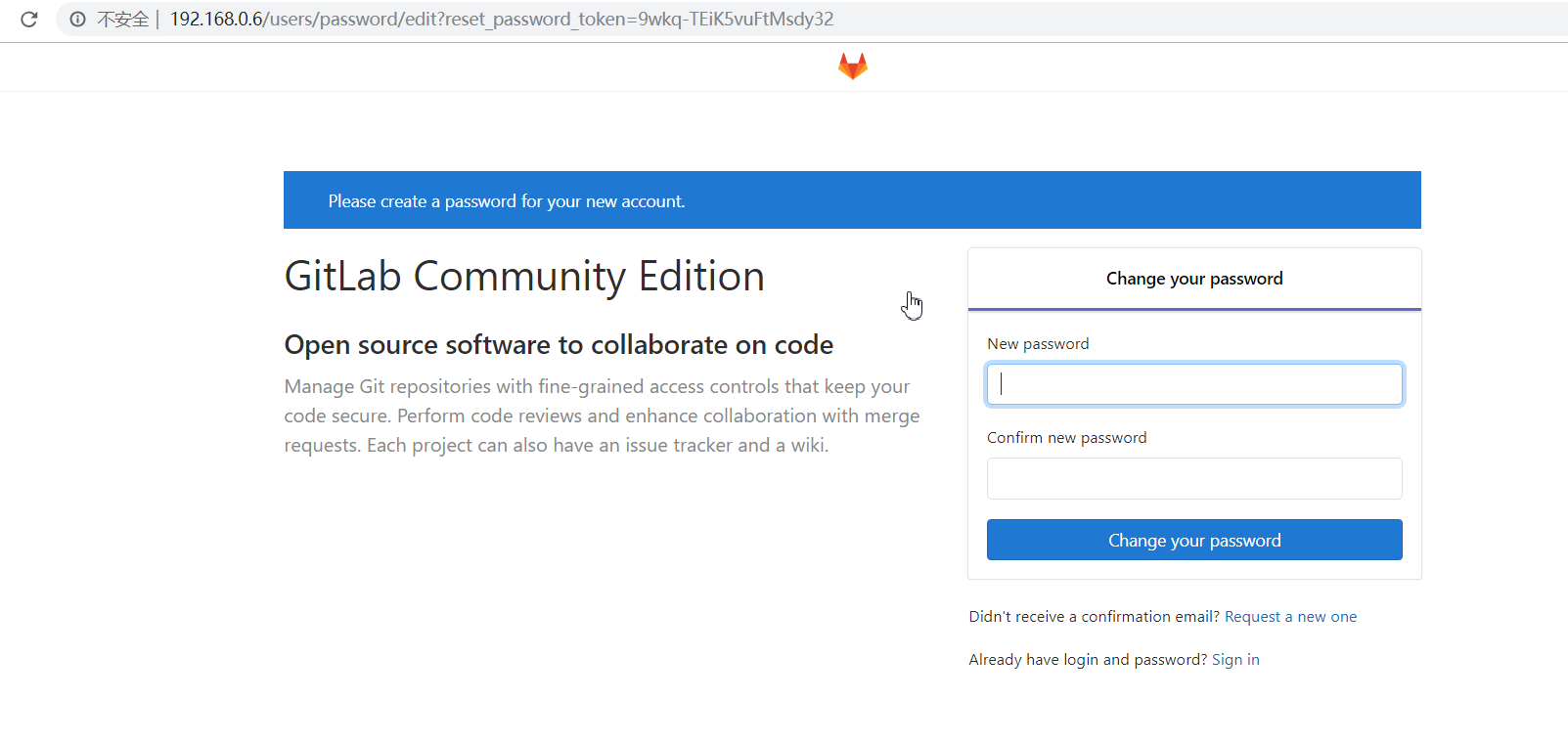The width and height of the screenshot is (1568, 744).
Task: Select 'Open source software to collaborate on code'
Action: point(559,345)
